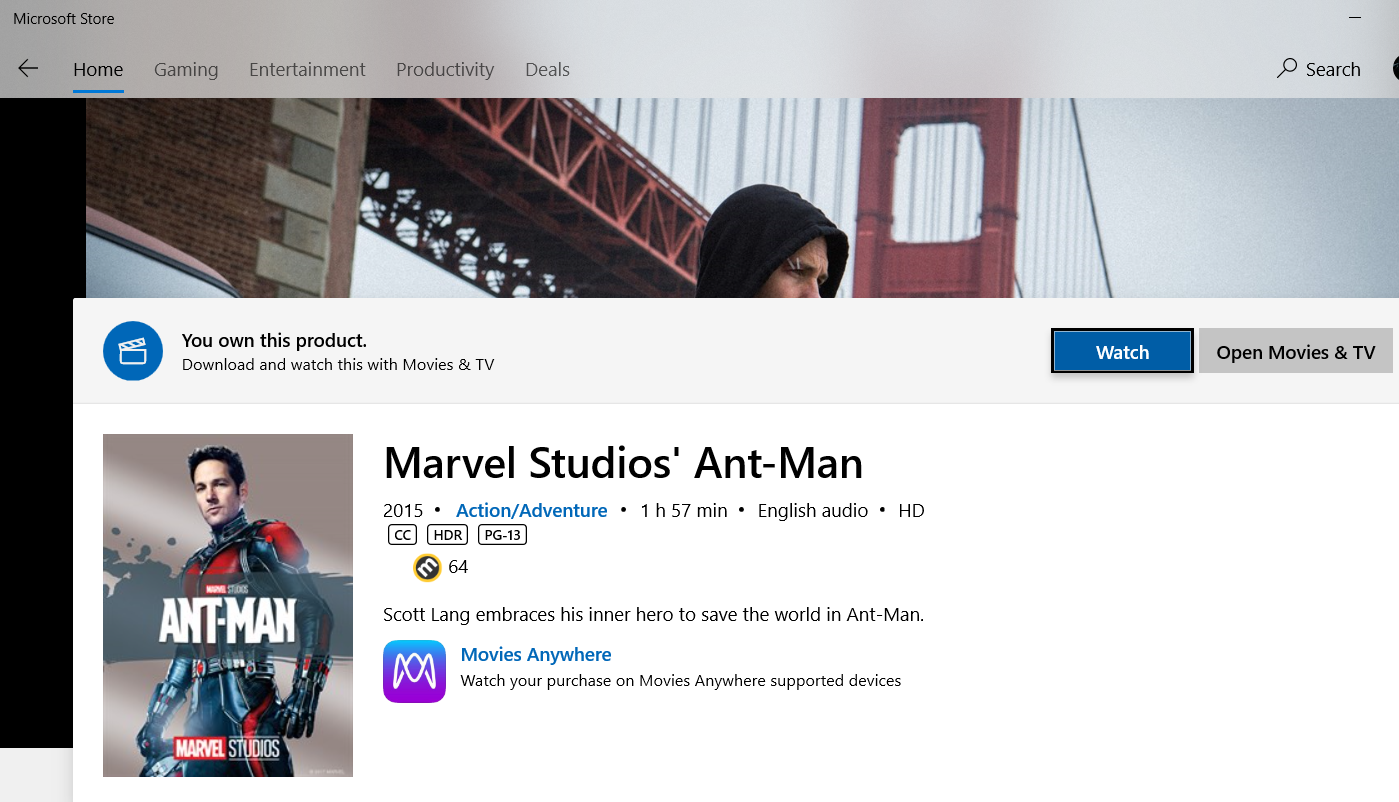Open the Movies Anywhere link

536,655
